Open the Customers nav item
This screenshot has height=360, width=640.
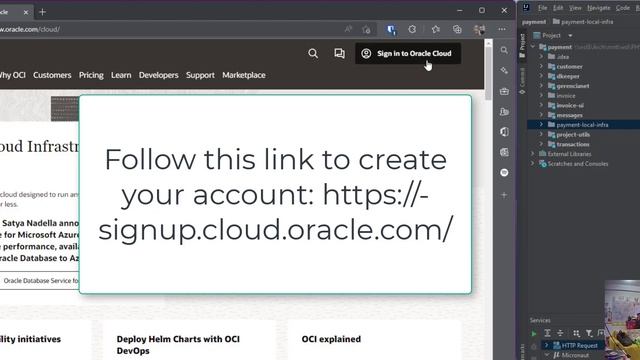52,75
